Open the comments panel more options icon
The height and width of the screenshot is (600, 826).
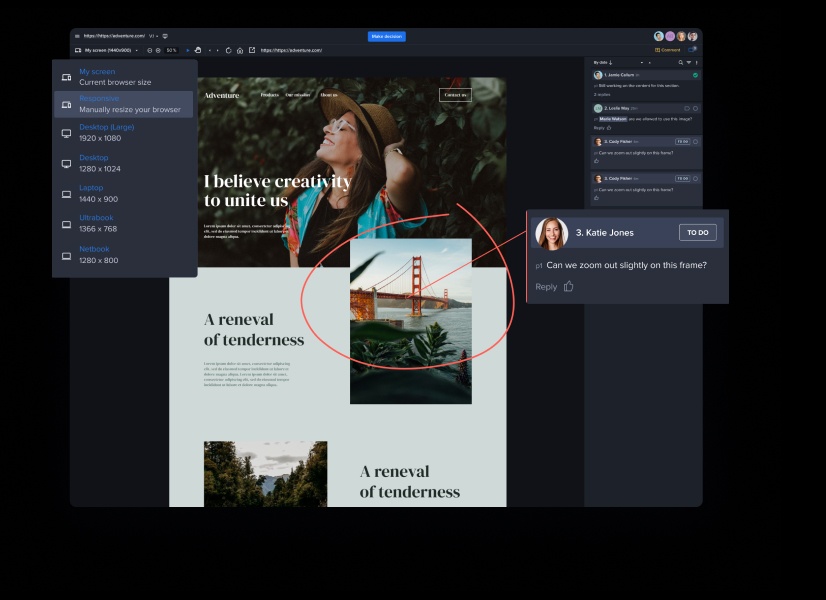pos(696,63)
